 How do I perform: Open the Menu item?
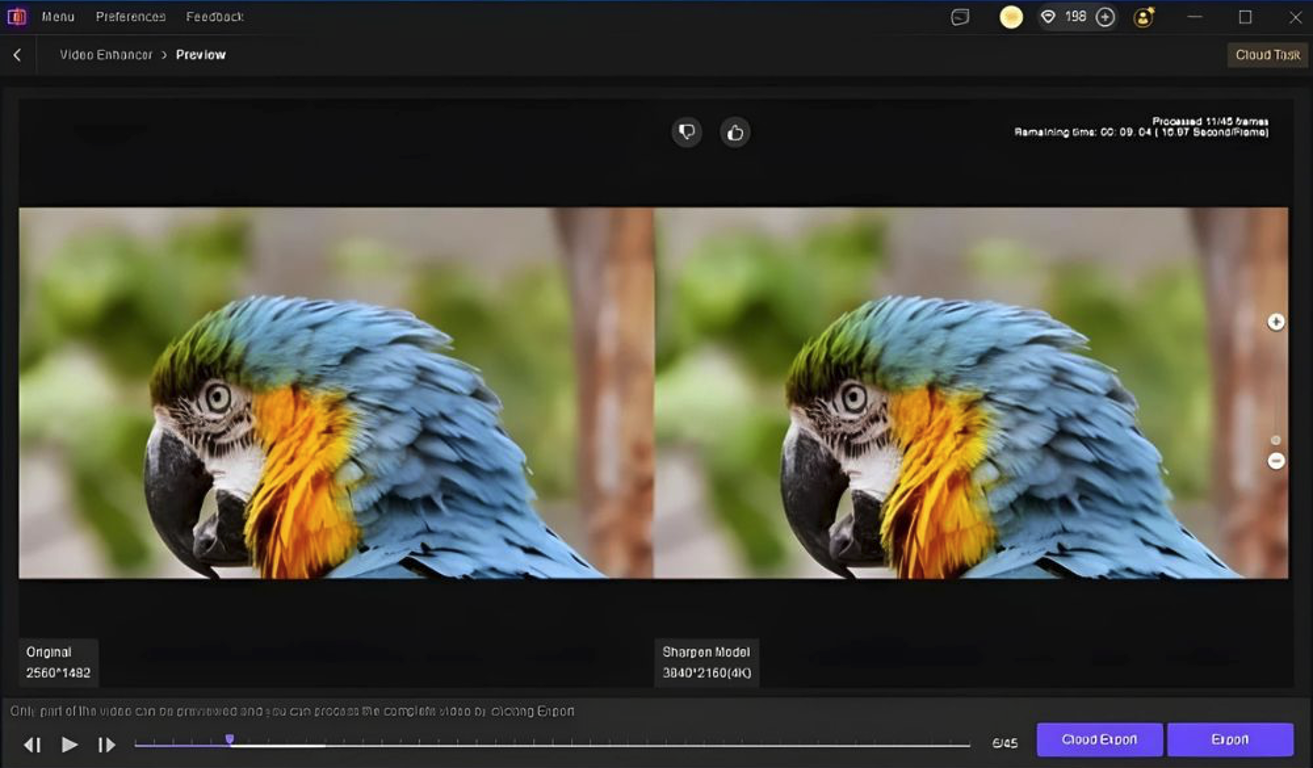58,17
